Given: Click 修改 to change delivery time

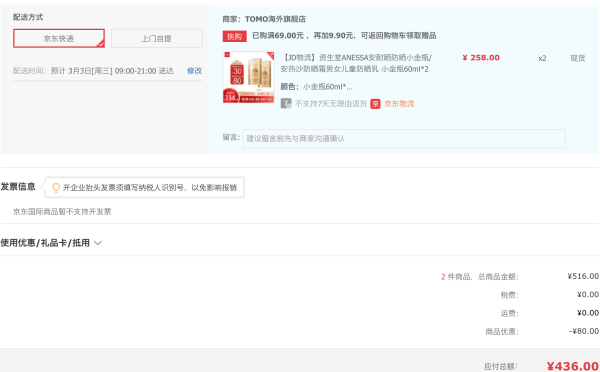Looking at the screenshot, I should point(194,71).
